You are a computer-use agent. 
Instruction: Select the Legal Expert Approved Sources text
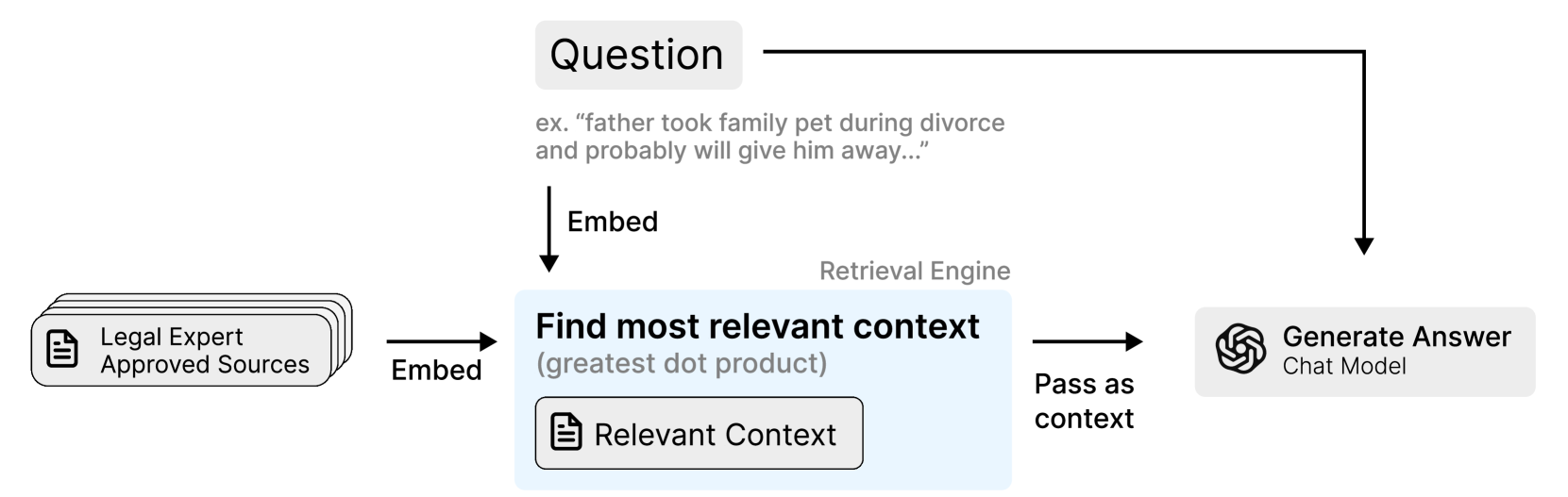point(204,351)
